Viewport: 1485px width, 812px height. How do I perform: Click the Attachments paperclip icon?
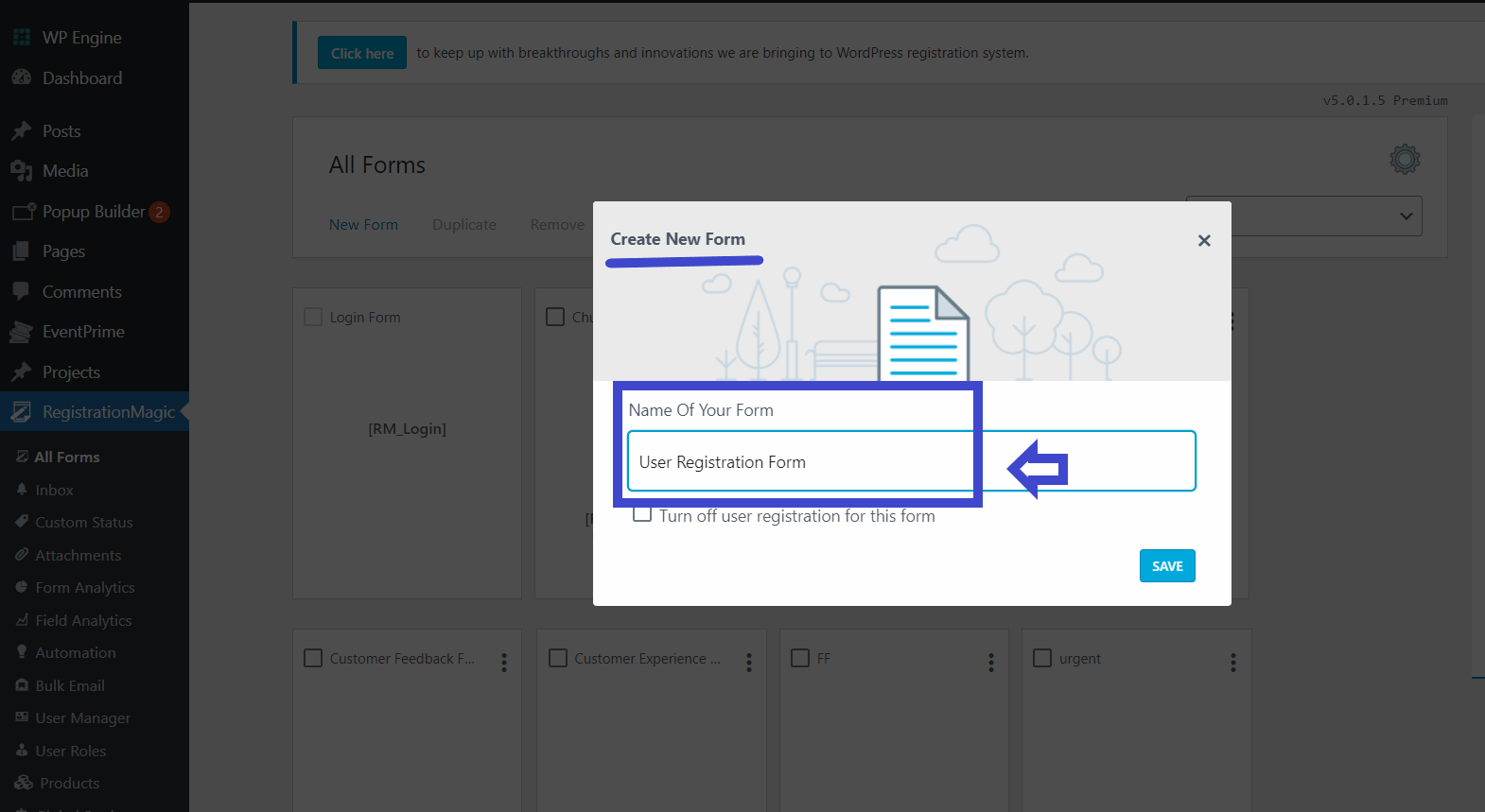point(22,555)
